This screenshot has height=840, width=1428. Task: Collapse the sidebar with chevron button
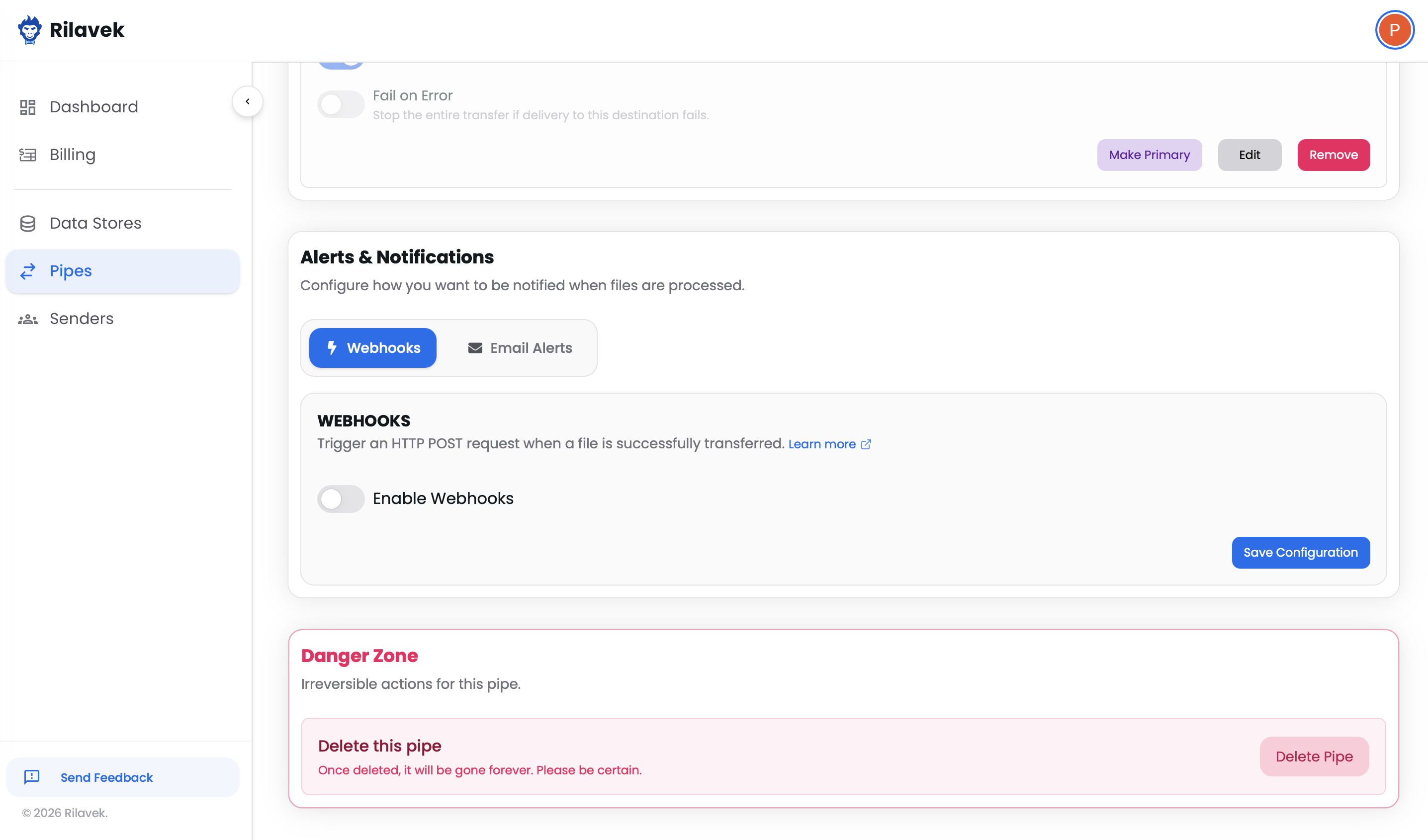click(248, 101)
